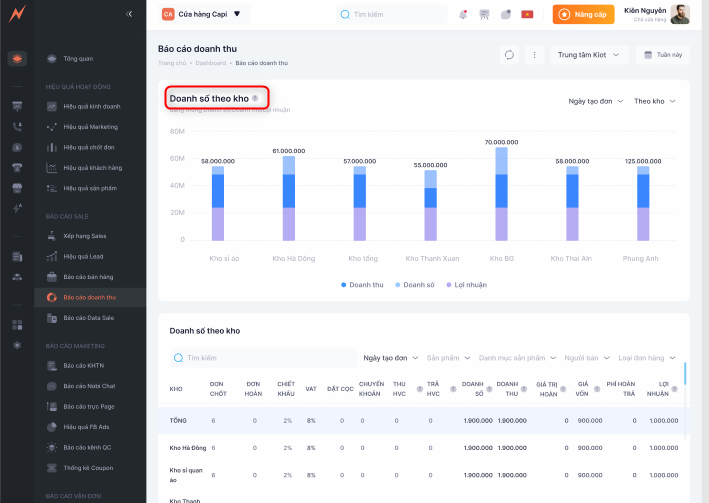
Task: Open Báo cáo bán hàng in sidebar
Action: click(89, 276)
